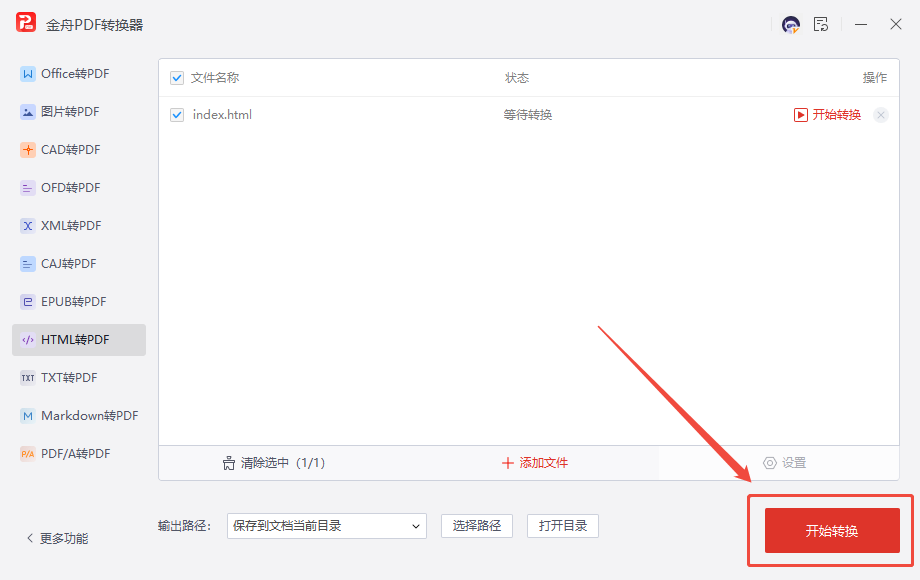Screen dimensions: 920x580
Task: Minimize the 金舟PDF转换器 window
Action: tap(861, 25)
